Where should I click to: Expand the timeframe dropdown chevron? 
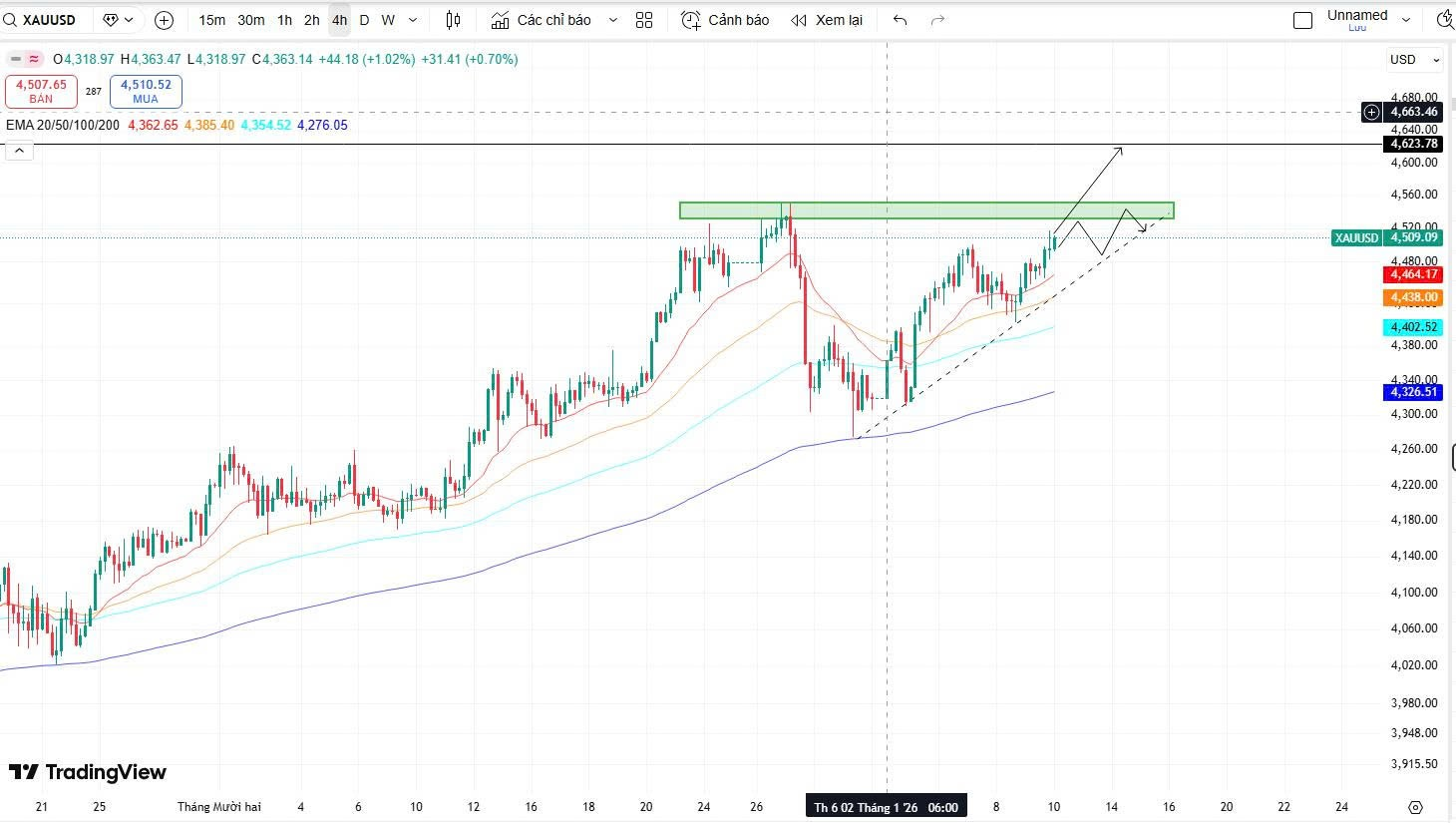[413, 20]
